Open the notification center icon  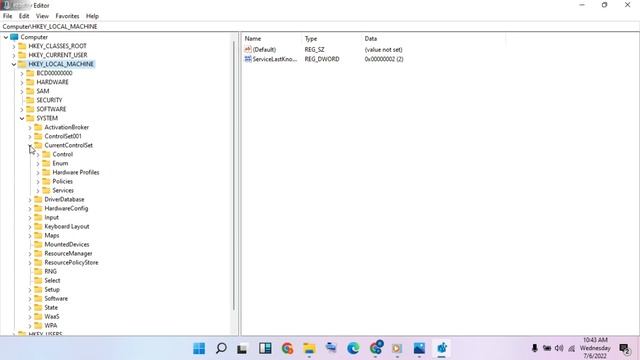coord(624,349)
